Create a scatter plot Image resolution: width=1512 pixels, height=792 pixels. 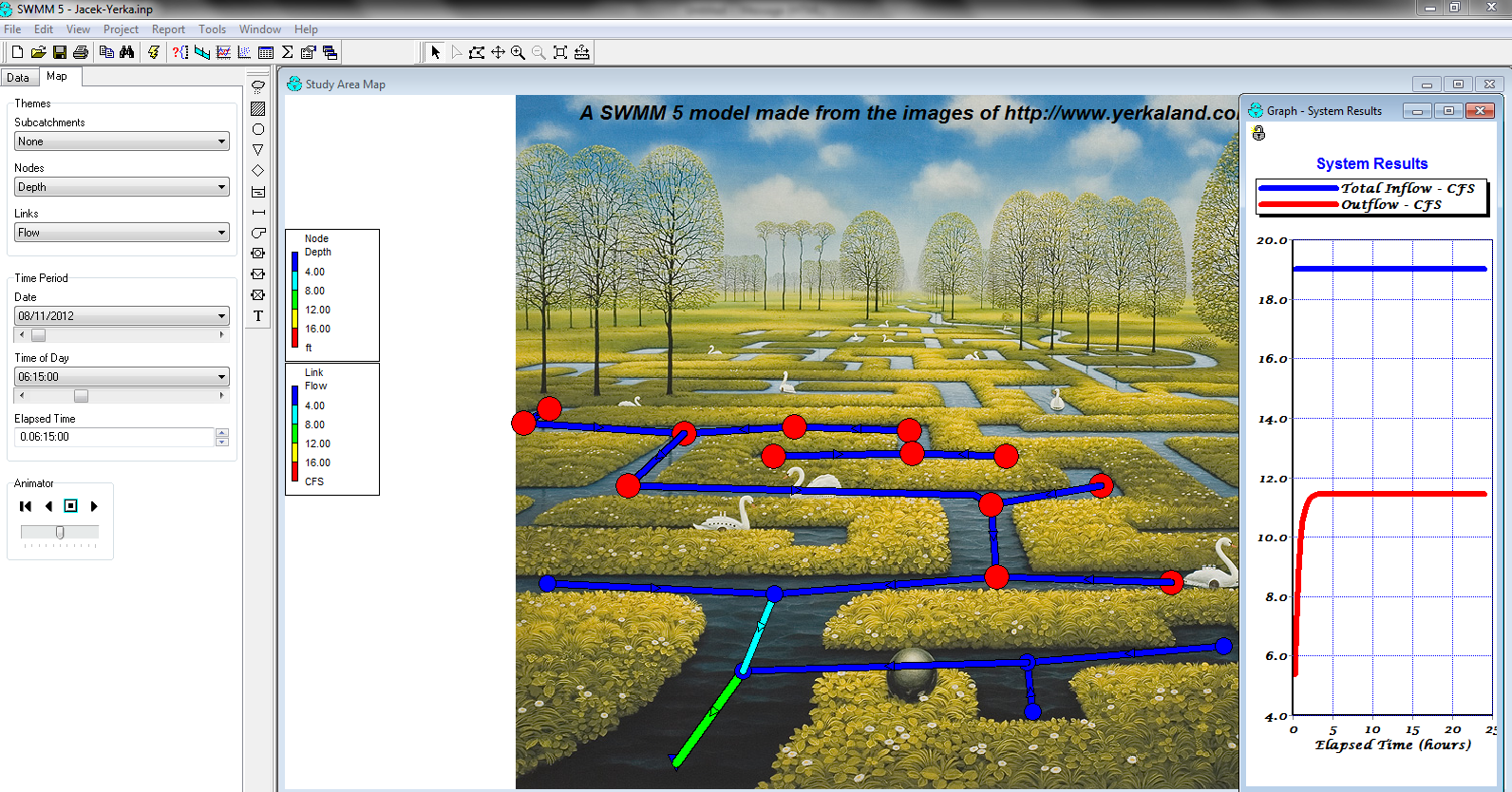tap(244, 52)
